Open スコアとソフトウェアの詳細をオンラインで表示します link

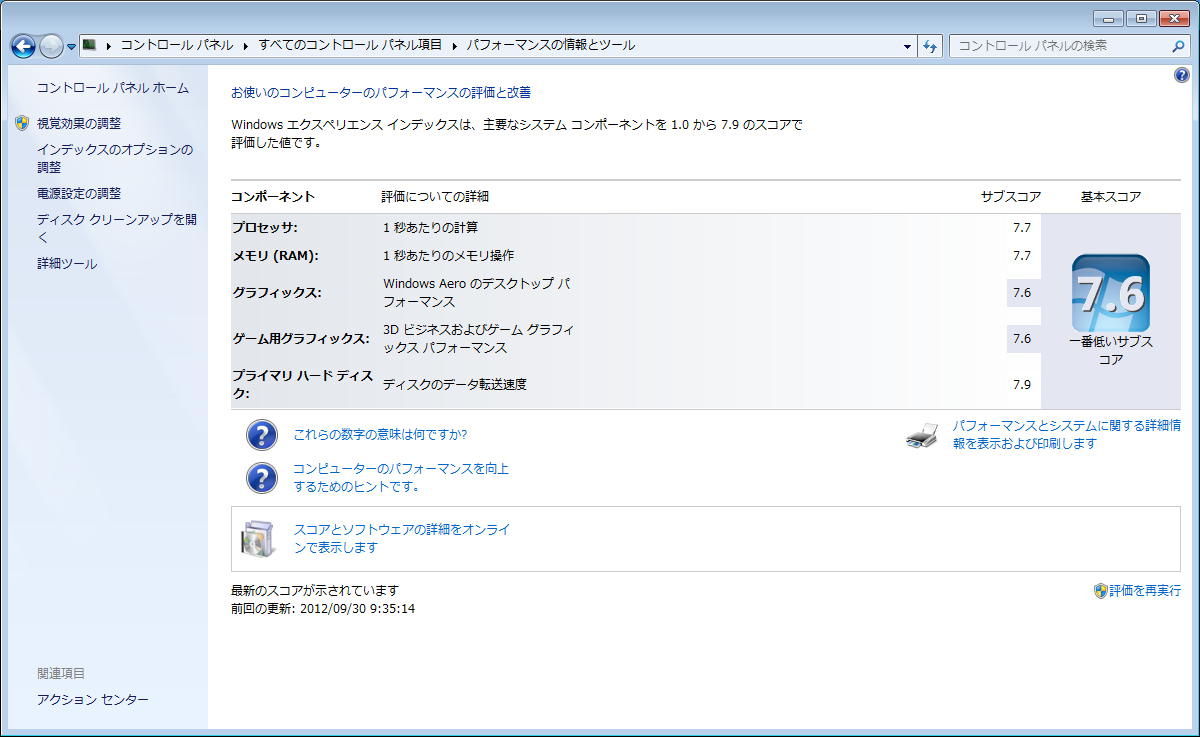coord(402,538)
